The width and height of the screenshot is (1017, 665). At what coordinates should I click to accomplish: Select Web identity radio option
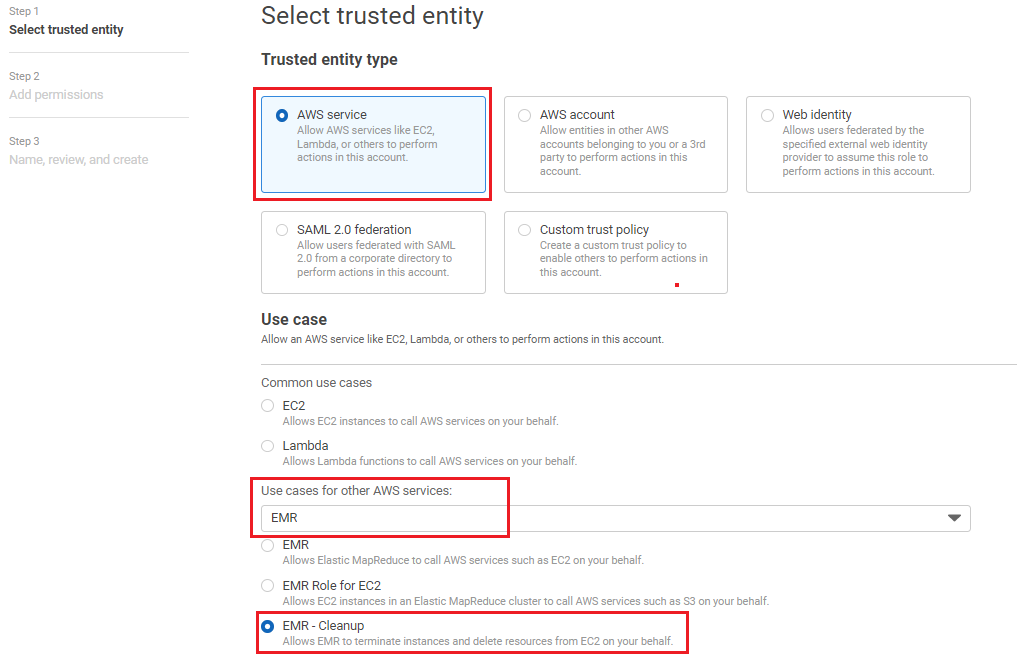(767, 115)
